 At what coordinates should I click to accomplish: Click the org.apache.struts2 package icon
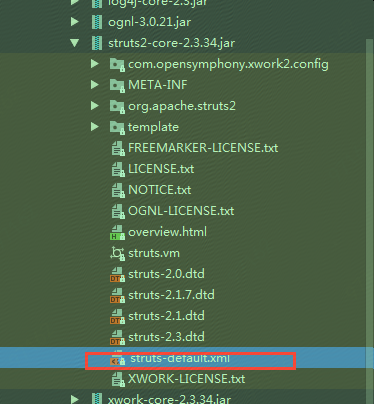[117, 106]
